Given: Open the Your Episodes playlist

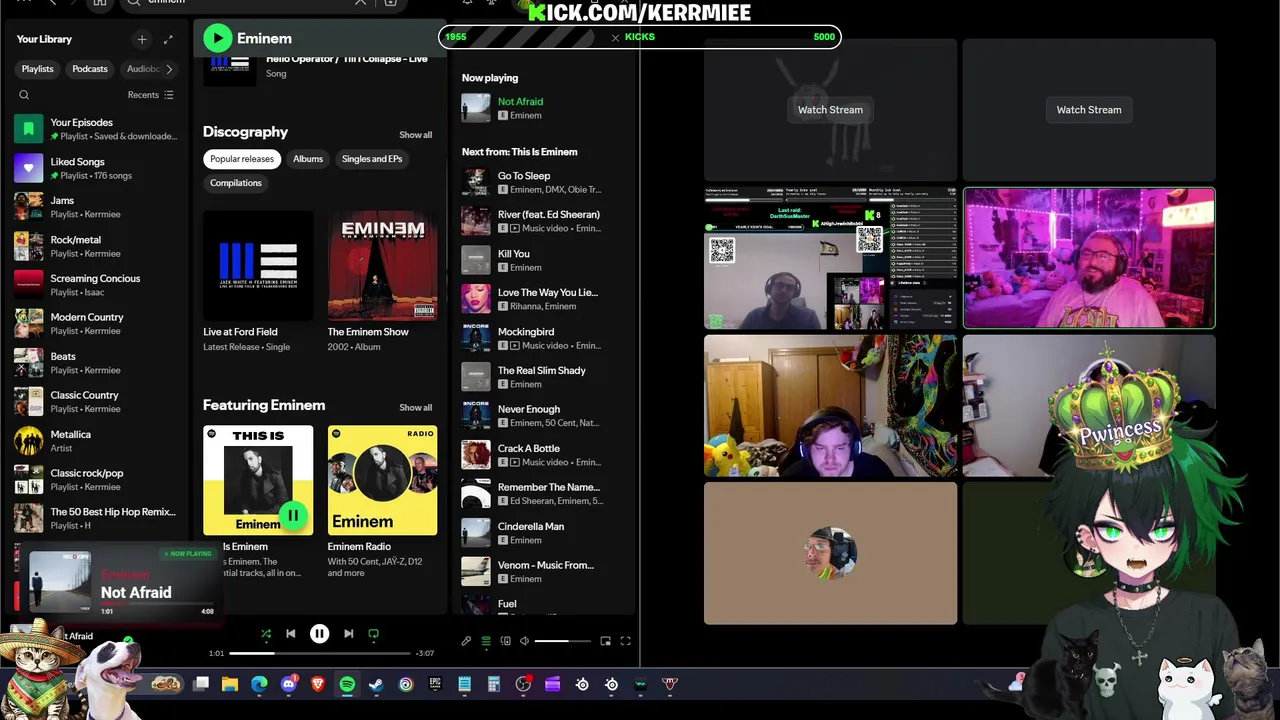Looking at the screenshot, I should (96, 129).
